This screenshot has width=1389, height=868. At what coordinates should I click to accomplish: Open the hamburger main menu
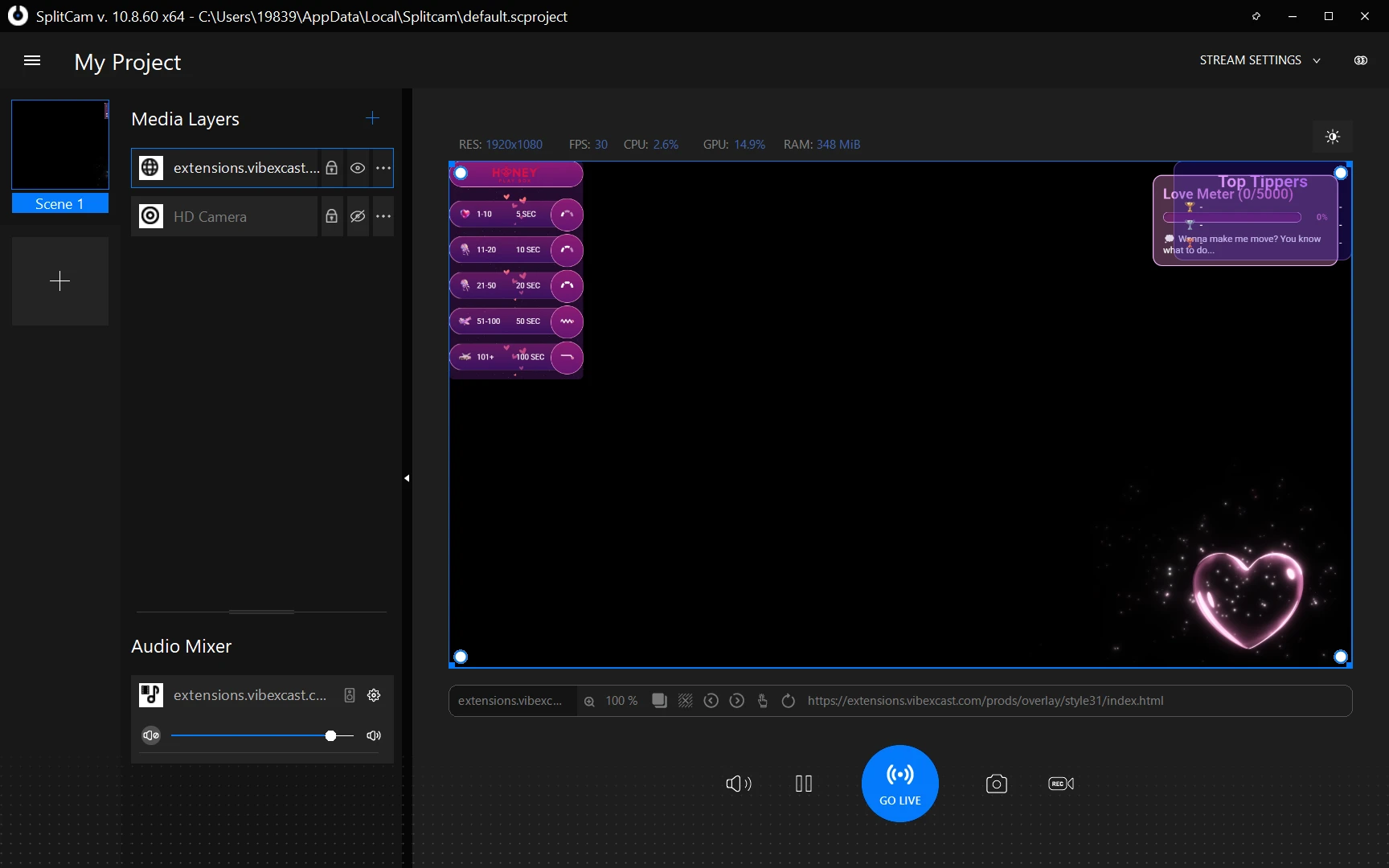pyautogui.click(x=32, y=61)
